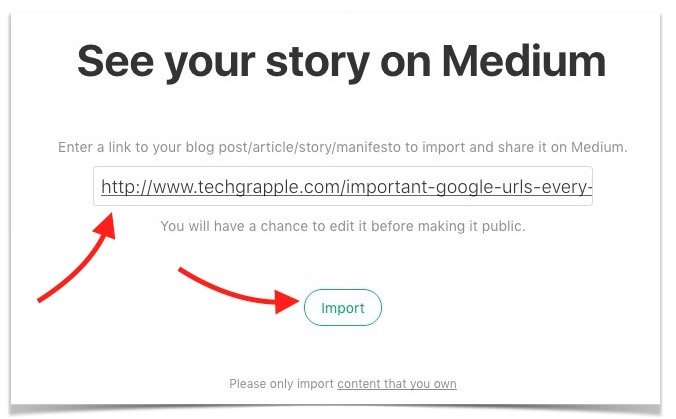The width and height of the screenshot is (676, 419).
Task: Click the word "own" in the footer link
Action: pyautogui.click(x=444, y=383)
